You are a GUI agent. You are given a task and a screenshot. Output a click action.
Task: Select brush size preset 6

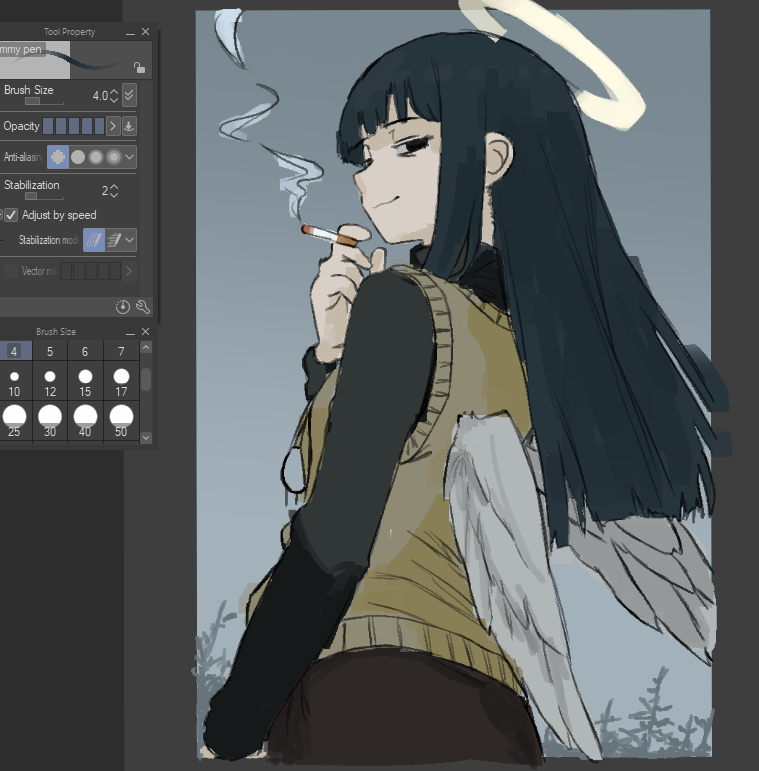(86, 351)
